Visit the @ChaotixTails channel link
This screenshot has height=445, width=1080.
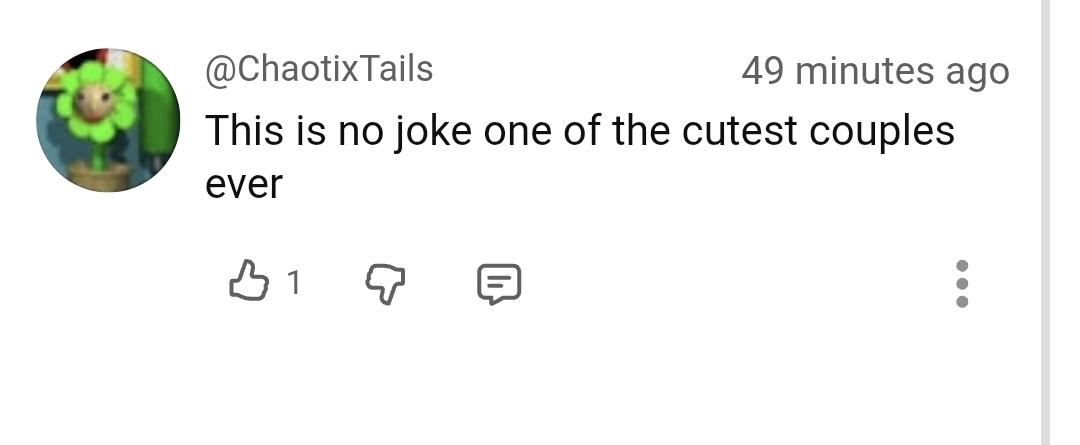pos(319,69)
